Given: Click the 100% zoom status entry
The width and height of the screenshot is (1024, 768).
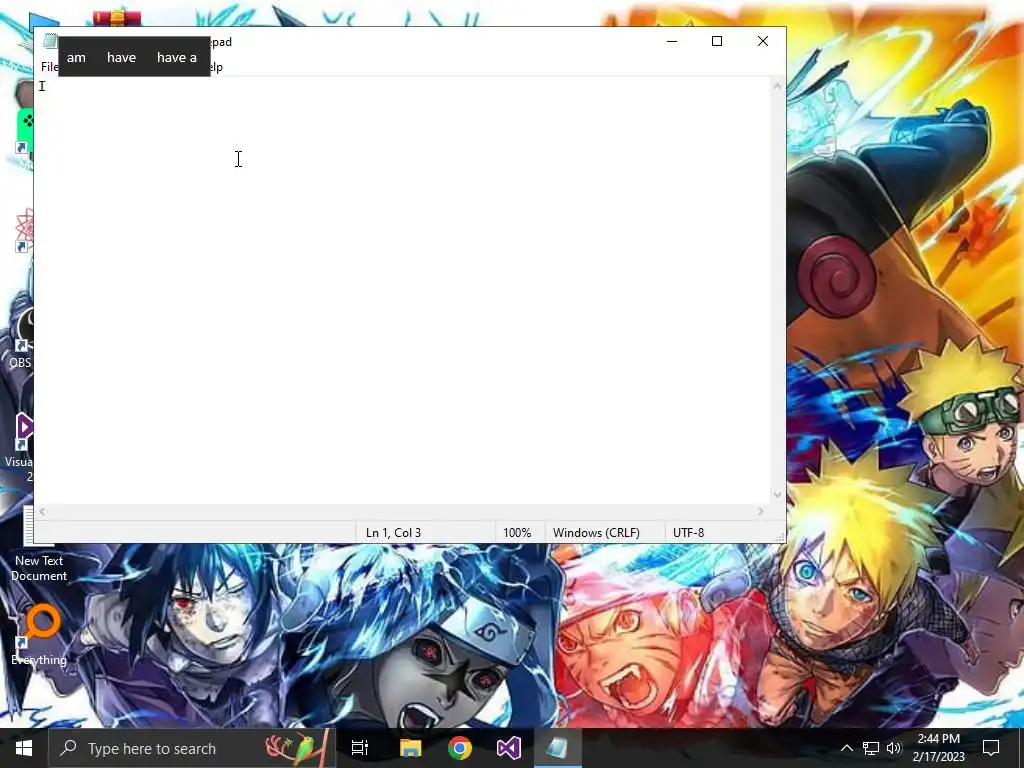Looking at the screenshot, I should click(517, 533).
